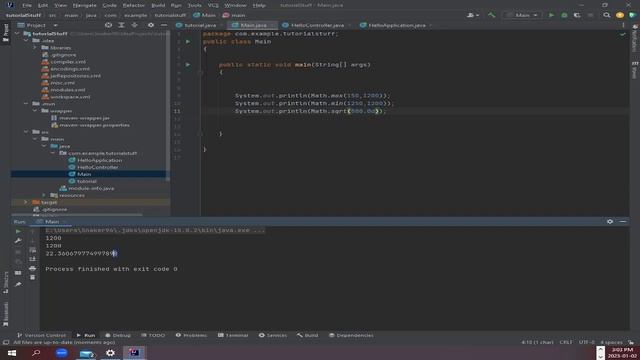
Task: Click Expand All icon in Project panel
Action: 121,25
